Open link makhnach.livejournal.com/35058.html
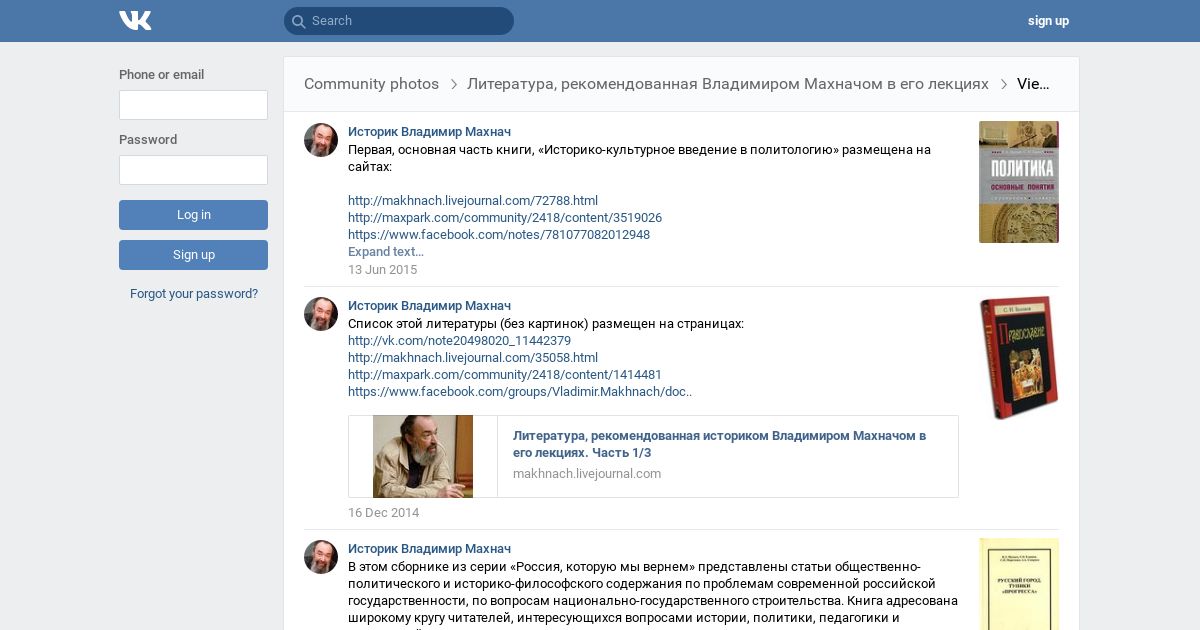Image resolution: width=1200 pixels, height=630 pixels. [473, 358]
